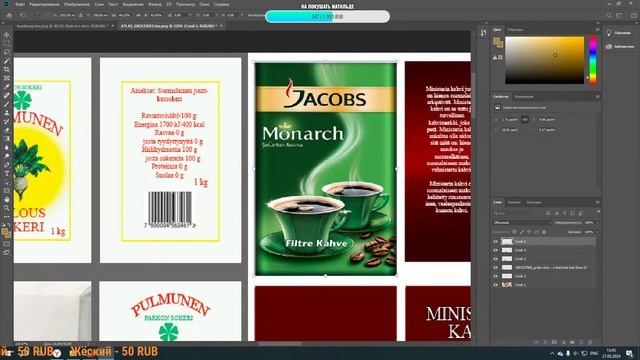Switch to the Каналы tab

[x=514, y=202]
